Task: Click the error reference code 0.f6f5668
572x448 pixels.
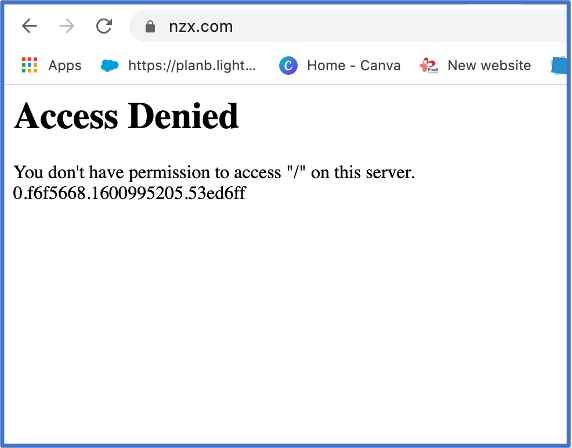Action: 130,193
